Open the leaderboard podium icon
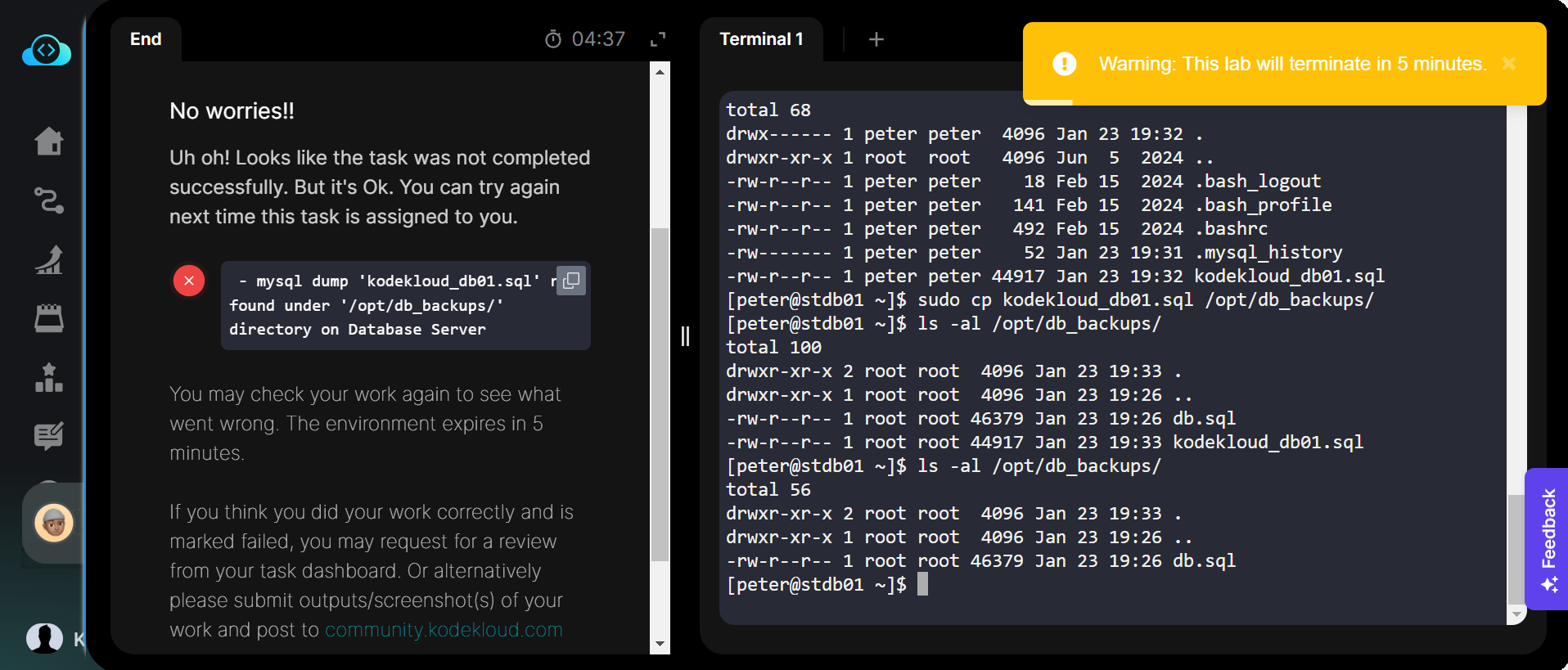 pyautogui.click(x=49, y=377)
